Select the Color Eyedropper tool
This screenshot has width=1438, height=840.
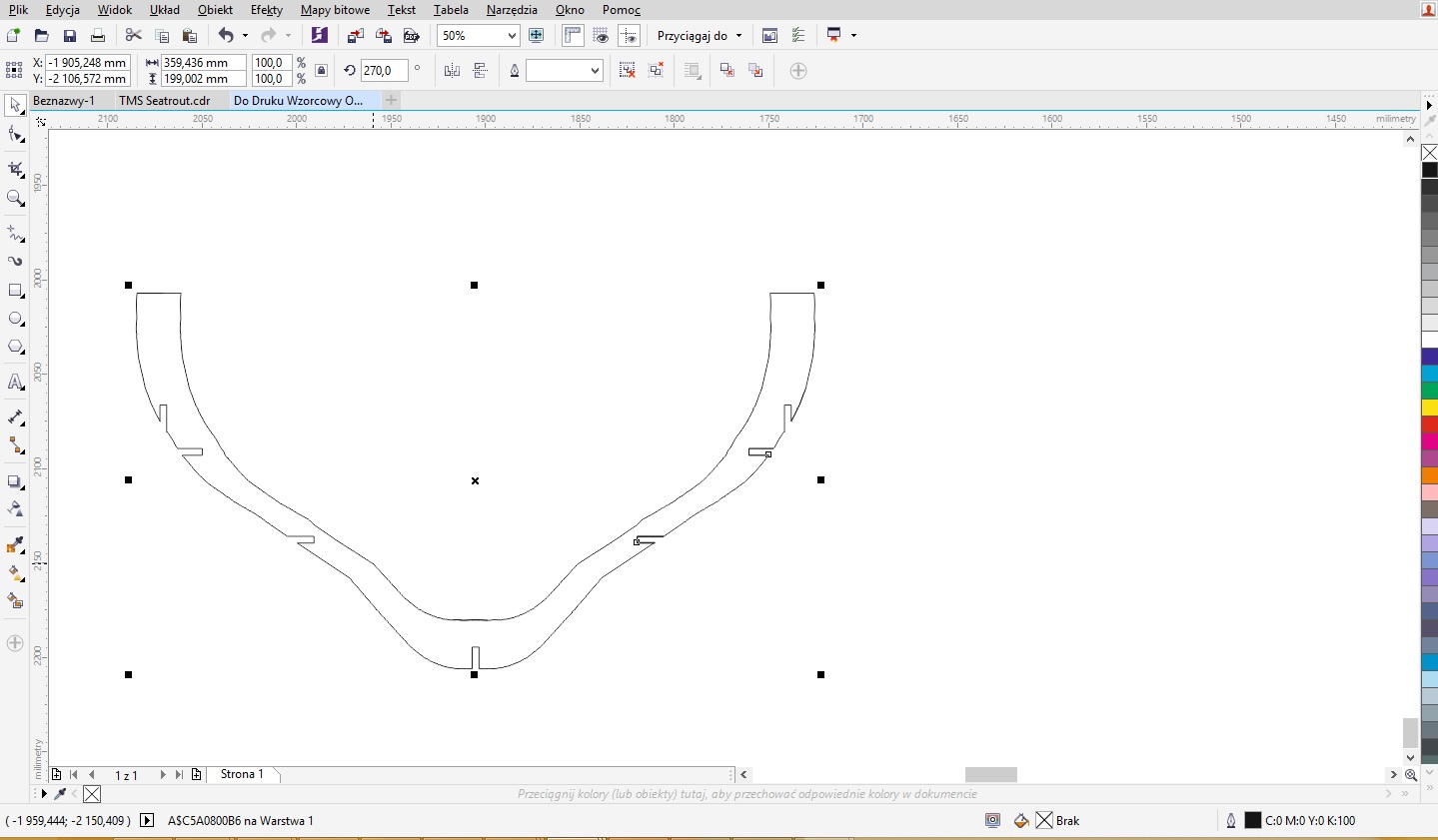pyautogui.click(x=15, y=545)
